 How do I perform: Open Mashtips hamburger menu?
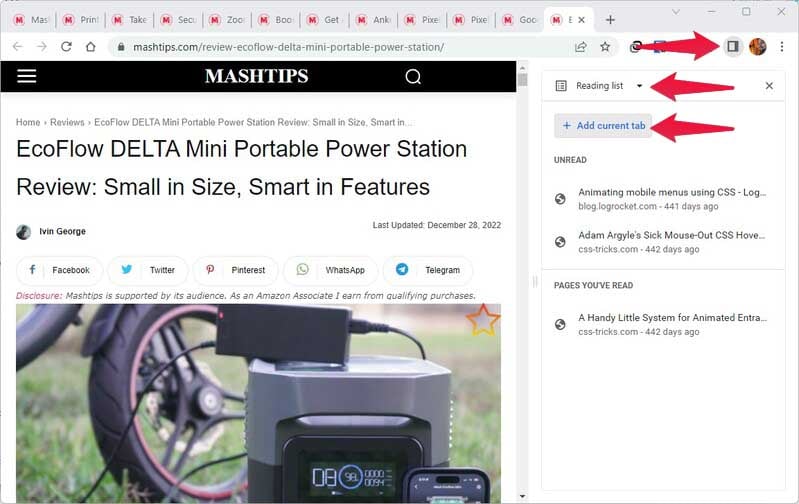[26, 76]
